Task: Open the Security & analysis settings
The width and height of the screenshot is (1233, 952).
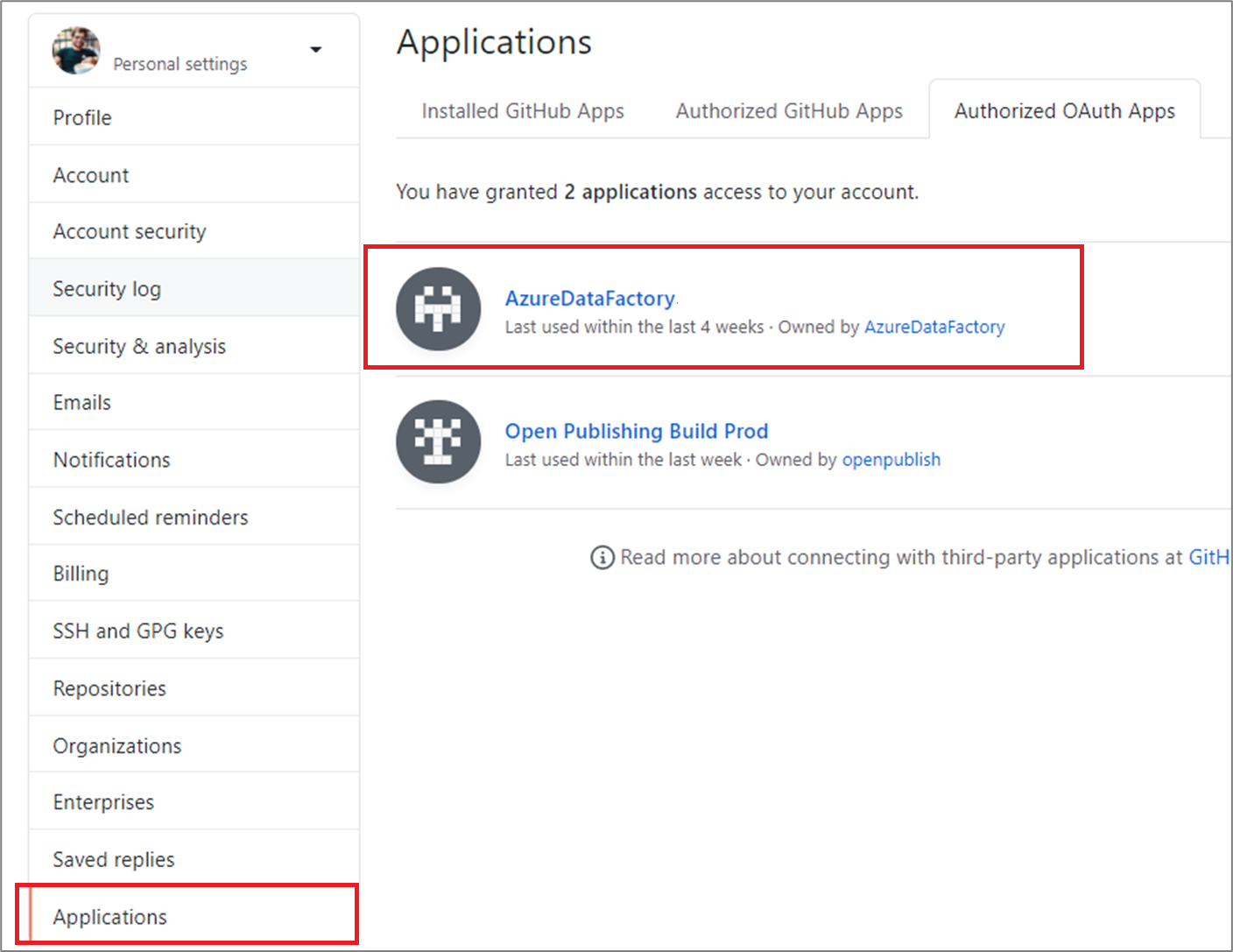Action: (139, 346)
